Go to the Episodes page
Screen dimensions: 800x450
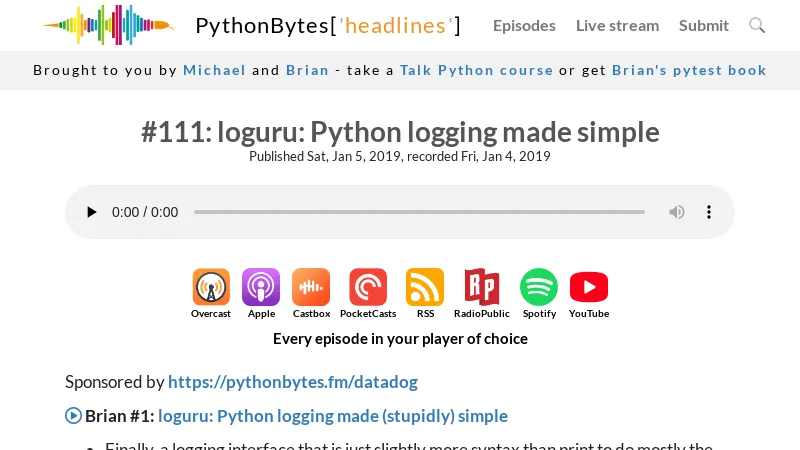524,25
